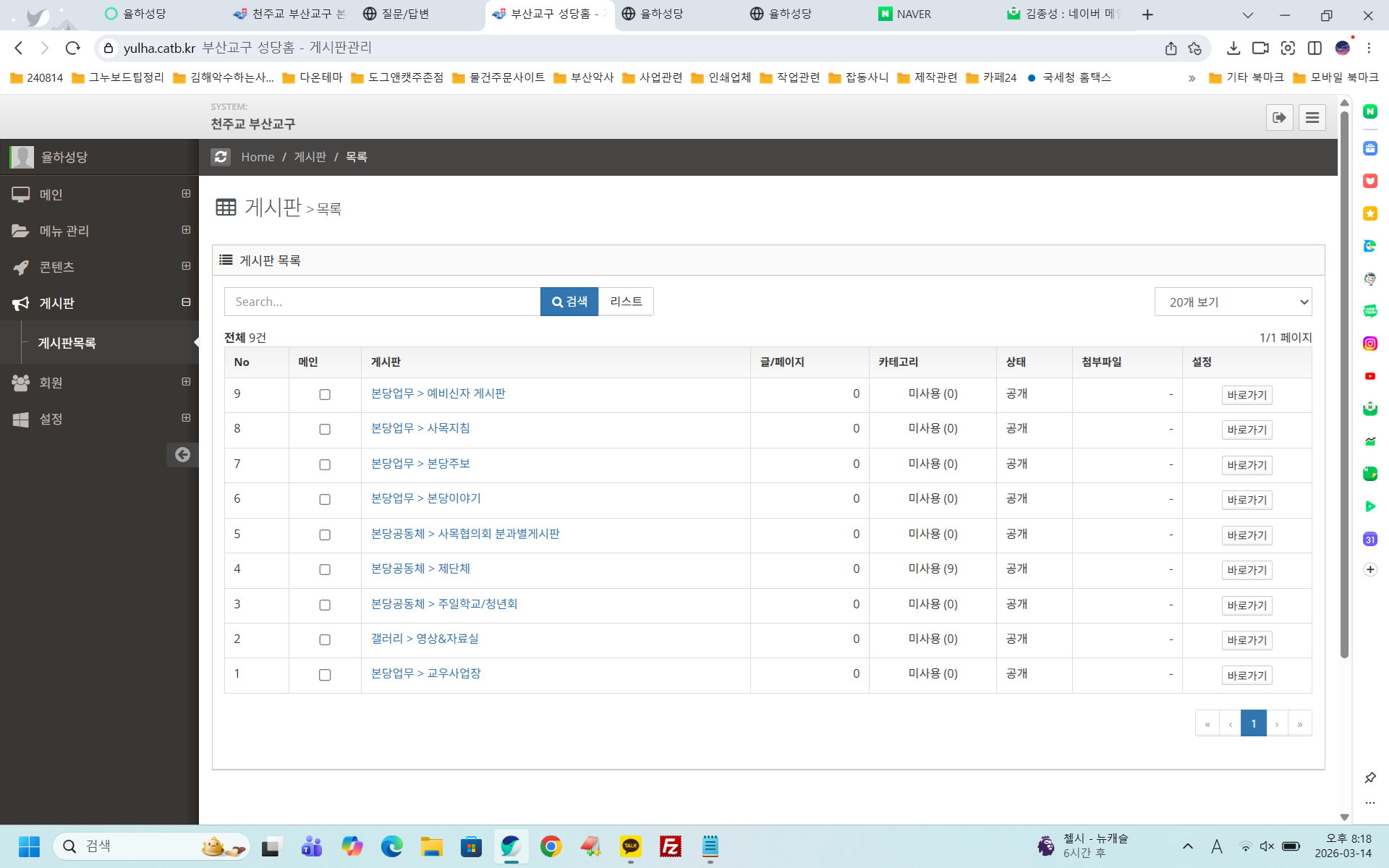Click the download icon in browser toolbar
The image size is (1389, 868).
click(x=1233, y=48)
